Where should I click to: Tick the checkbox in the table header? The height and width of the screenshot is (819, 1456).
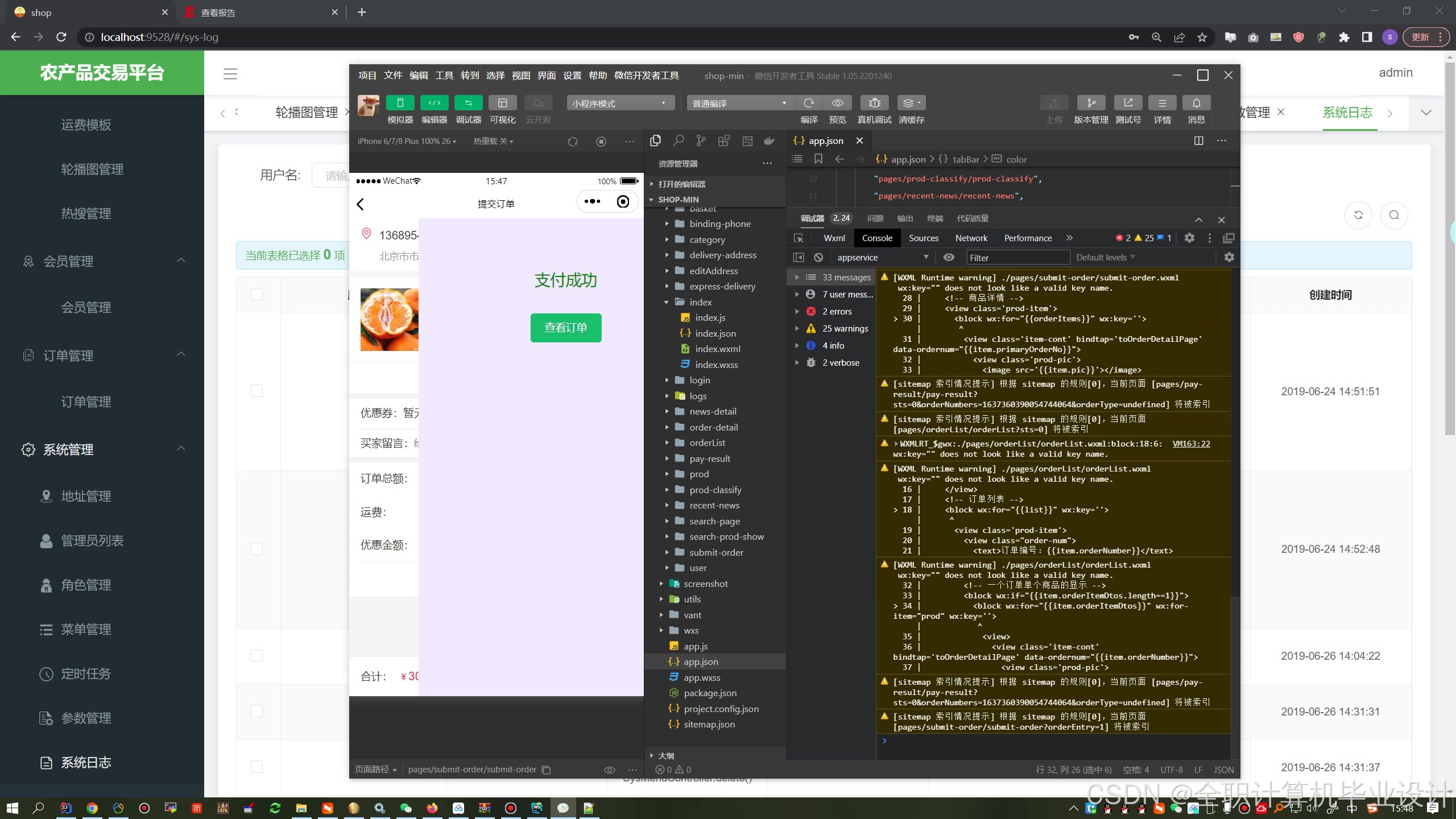point(257,294)
